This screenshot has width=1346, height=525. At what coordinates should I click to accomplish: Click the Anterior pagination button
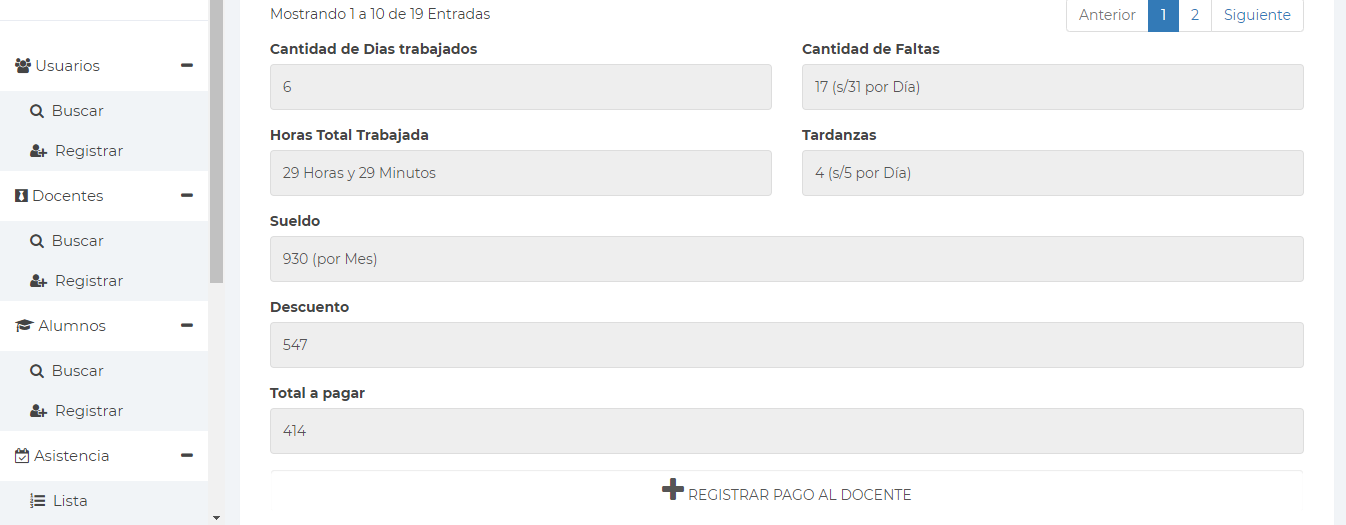pyautogui.click(x=1107, y=15)
